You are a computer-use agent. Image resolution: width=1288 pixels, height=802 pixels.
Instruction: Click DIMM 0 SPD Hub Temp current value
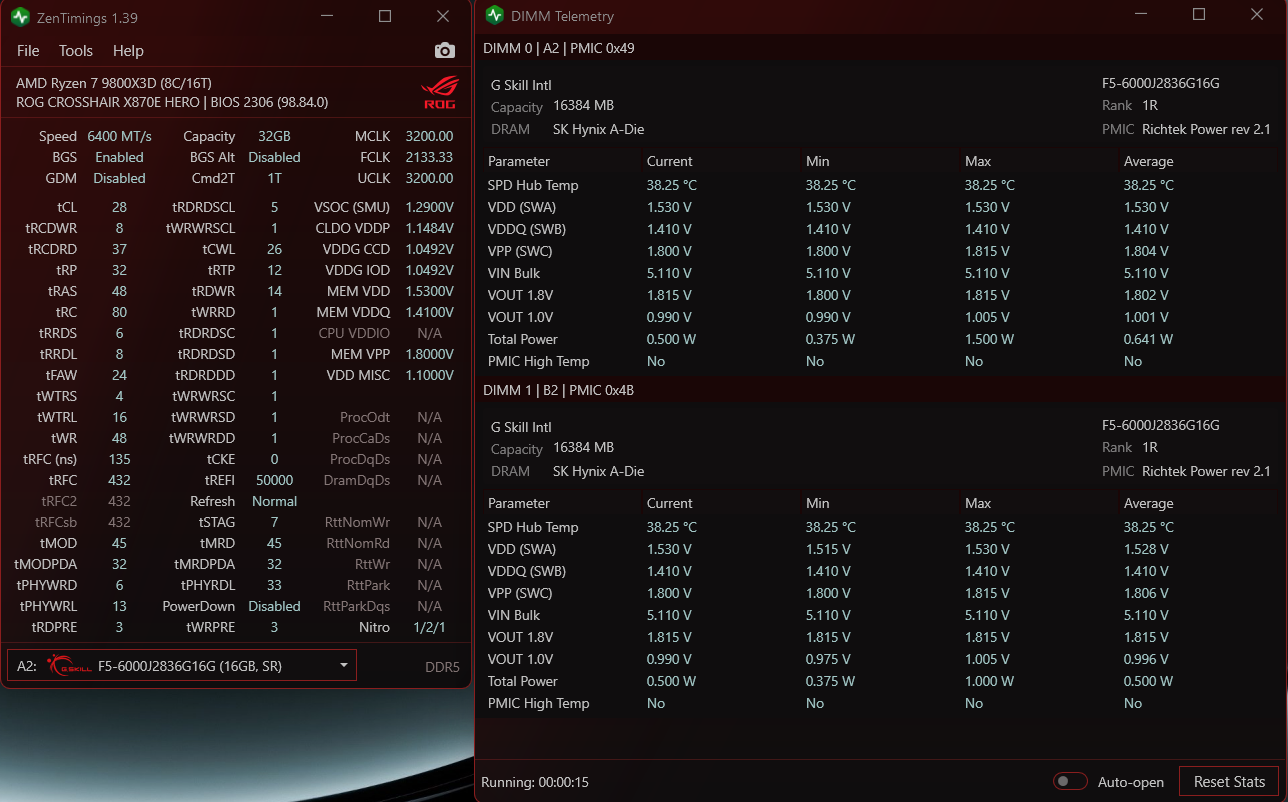[x=672, y=185]
